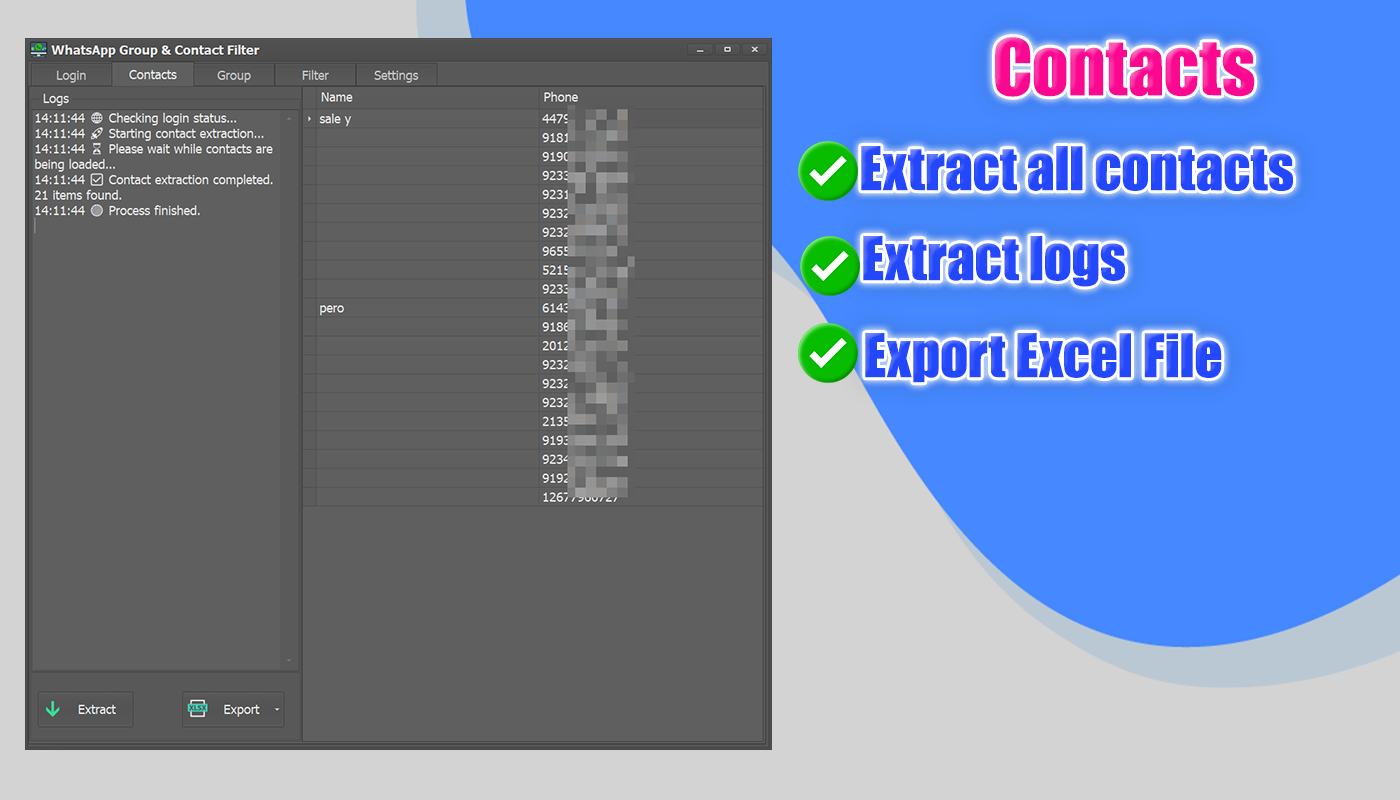Select the phone number starting with 9655

(650, 251)
